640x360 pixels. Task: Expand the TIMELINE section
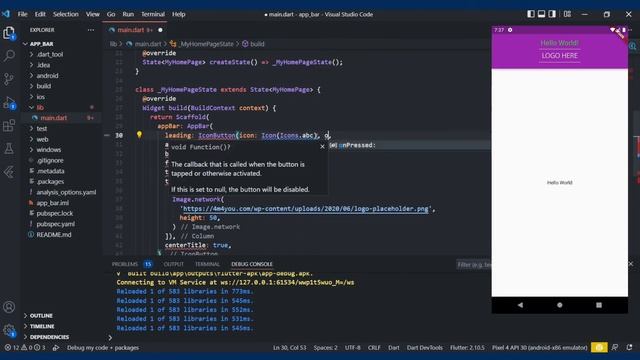pyautogui.click(x=42, y=326)
